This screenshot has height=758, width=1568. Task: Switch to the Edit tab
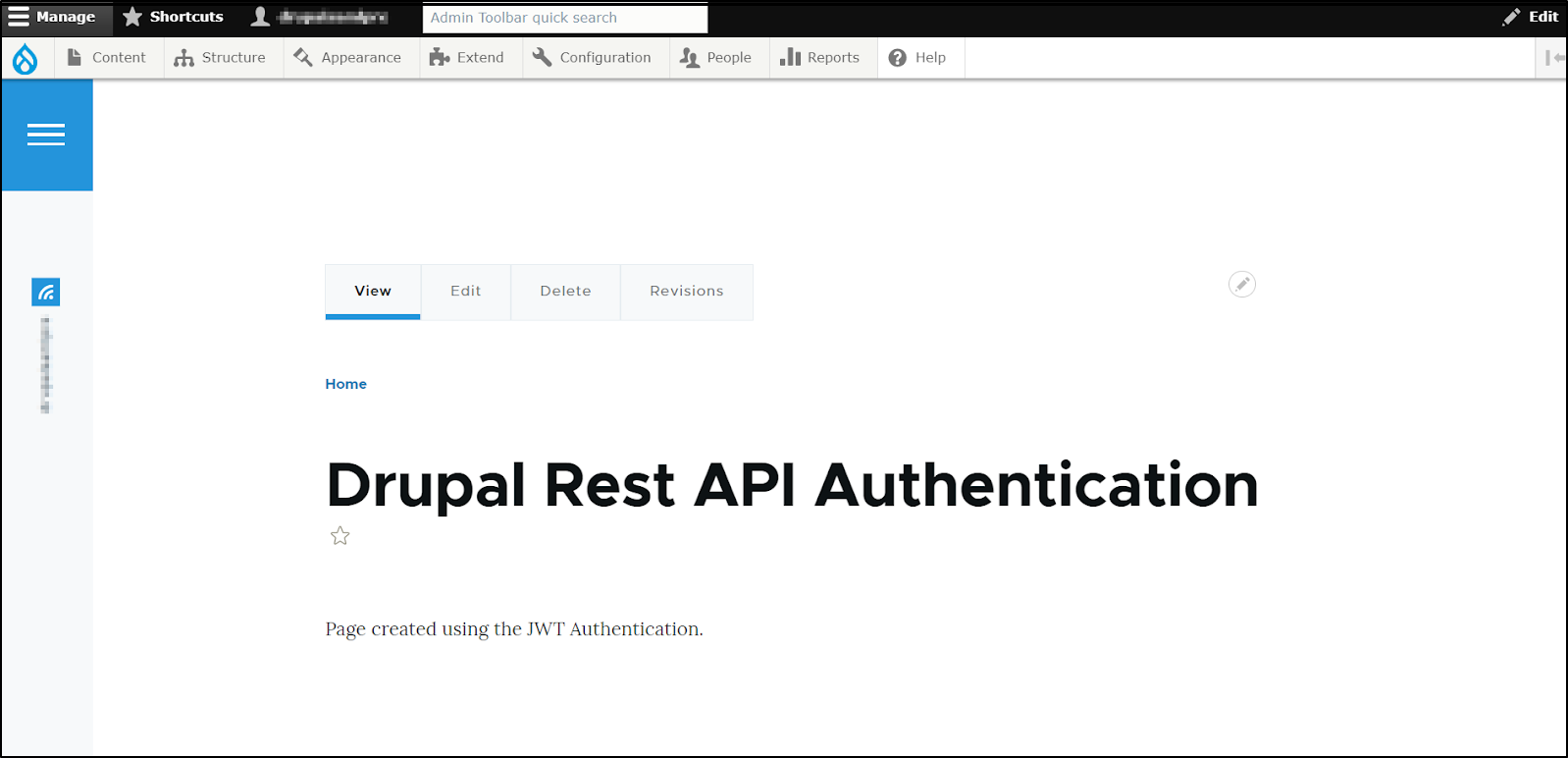(x=466, y=292)
